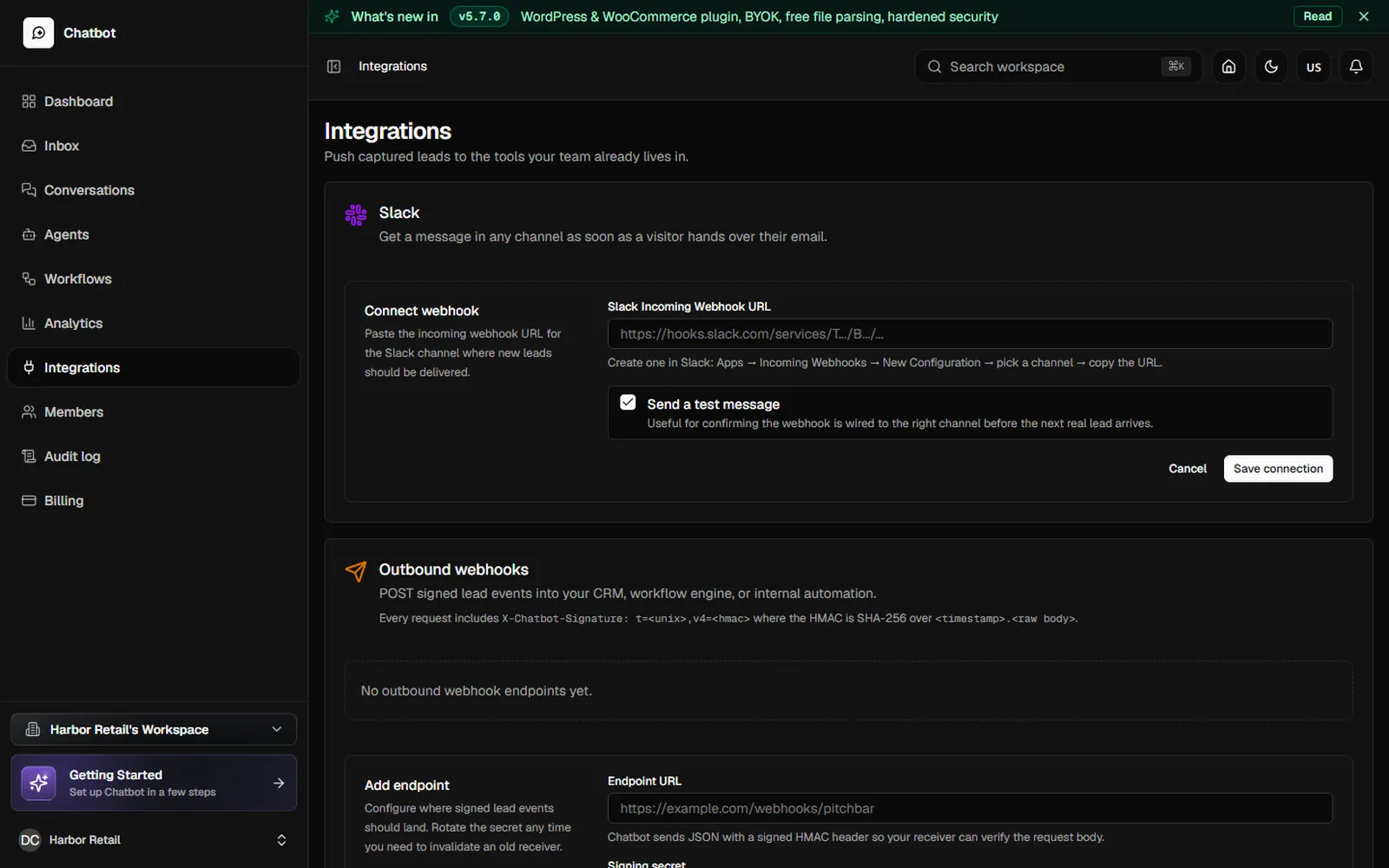Image resolution: width=1389 pixels, height=868 pixels.
Task: Uncheck Send a test message checkbox
Action: [x=628, y=403]
